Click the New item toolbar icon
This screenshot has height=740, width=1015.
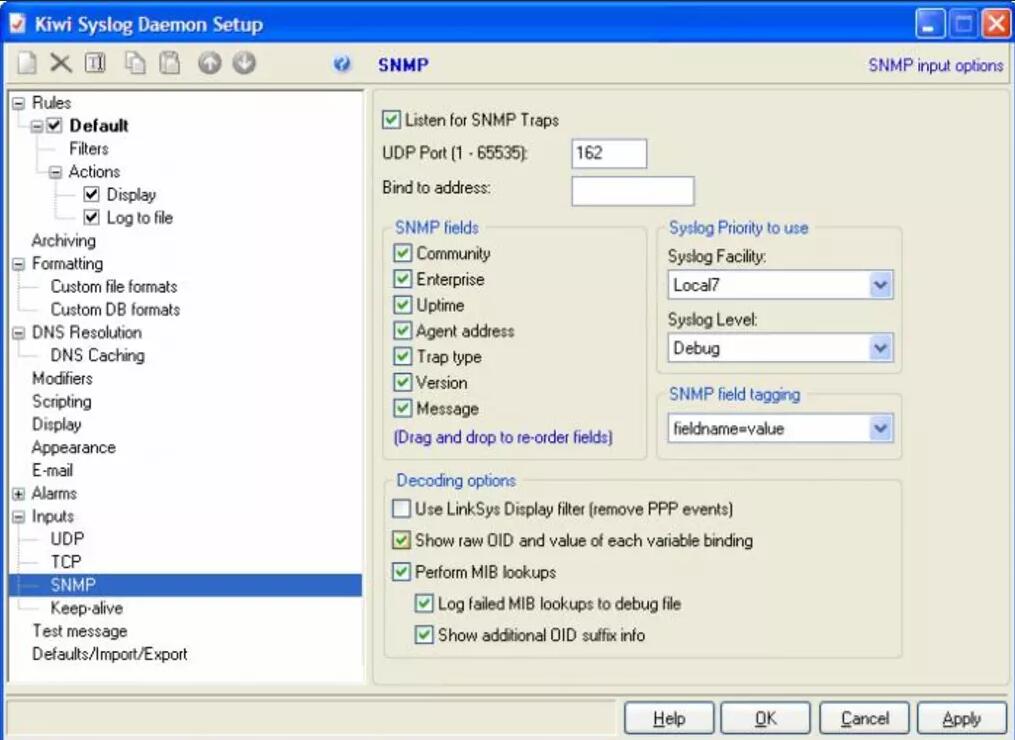tap(27, 63)
